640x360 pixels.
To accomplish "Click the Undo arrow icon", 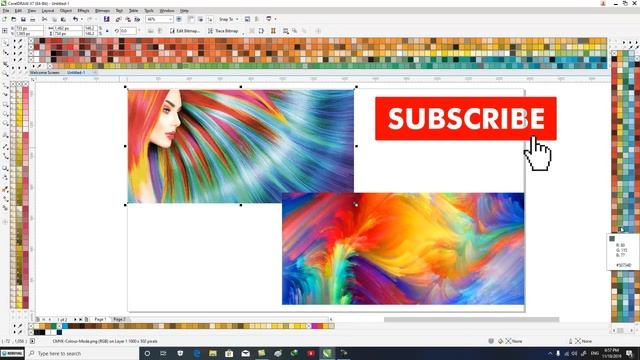I will point(76,19).
